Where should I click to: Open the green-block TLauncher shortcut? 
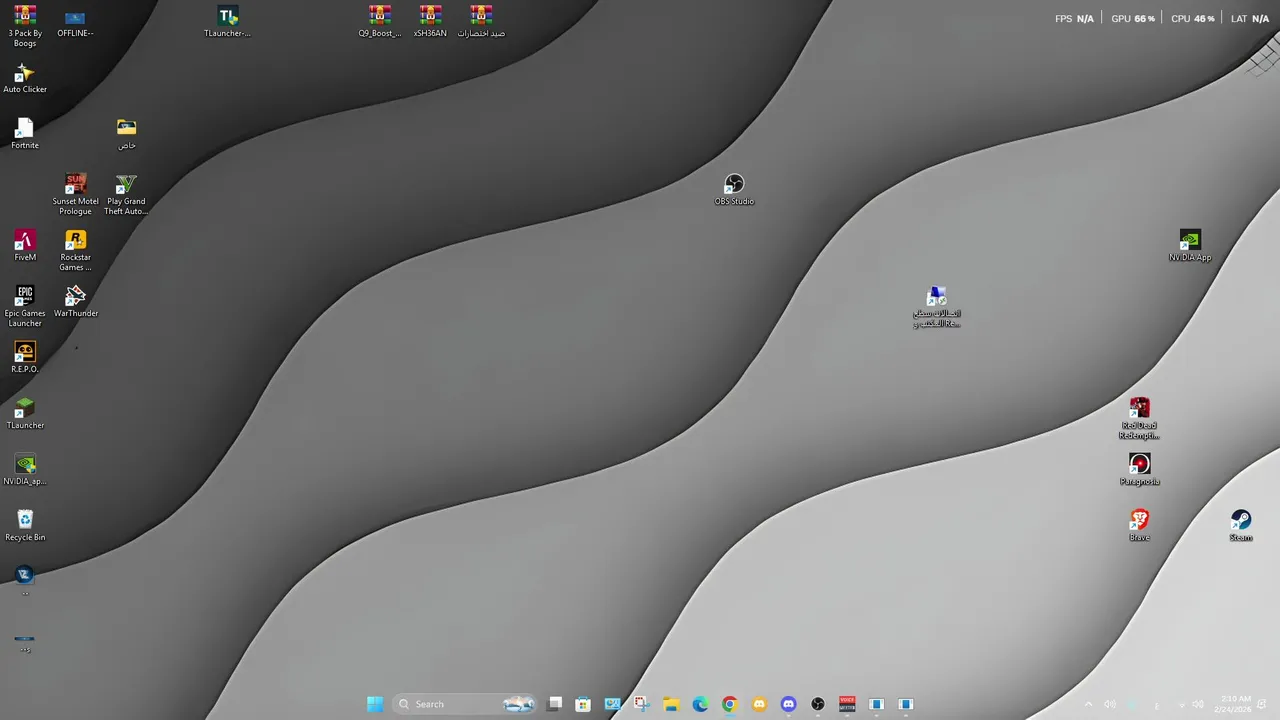tap(25, 414)
